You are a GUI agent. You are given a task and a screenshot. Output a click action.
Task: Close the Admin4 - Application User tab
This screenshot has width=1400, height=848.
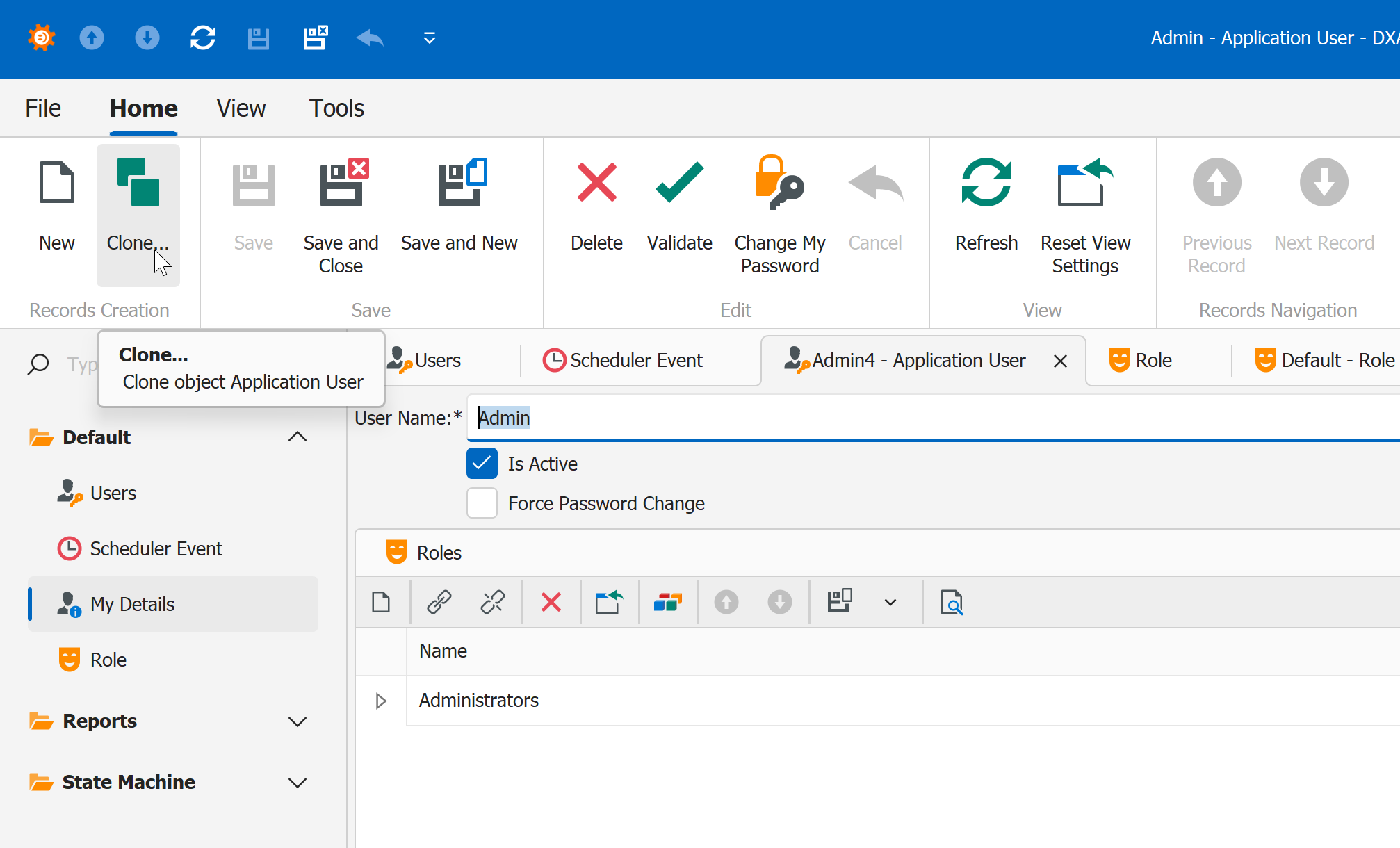click(x=1060, y=361)
